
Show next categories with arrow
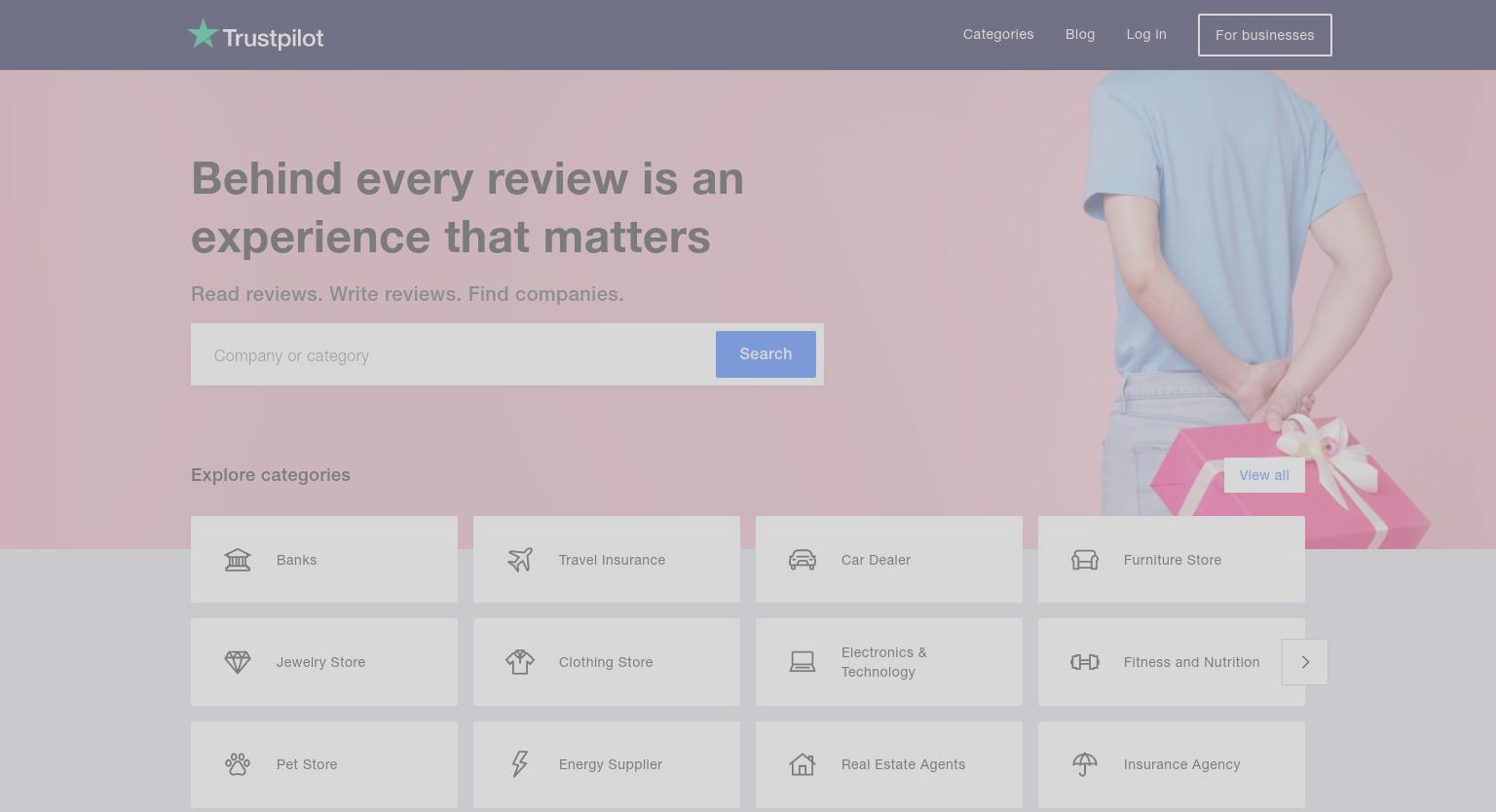pyautogui.click(x=1305, y=662)
